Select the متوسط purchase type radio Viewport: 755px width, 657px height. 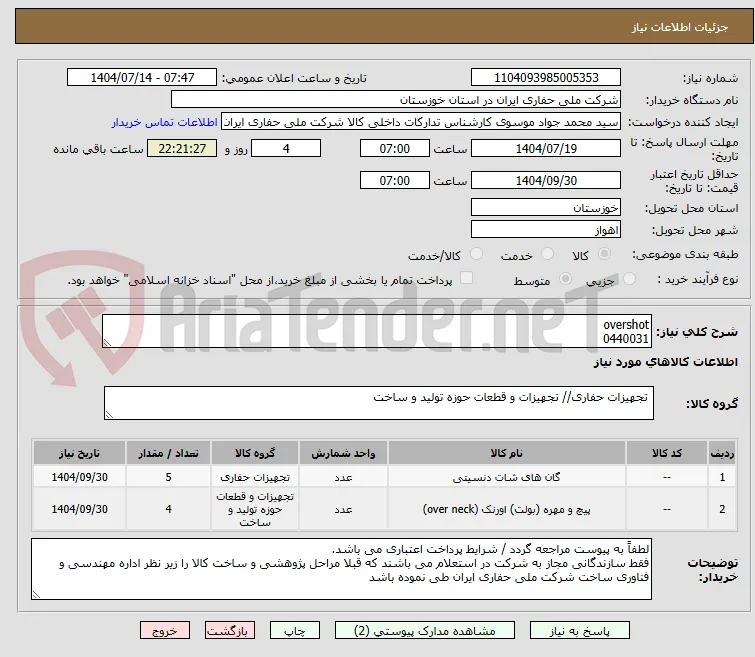(565, 278)
